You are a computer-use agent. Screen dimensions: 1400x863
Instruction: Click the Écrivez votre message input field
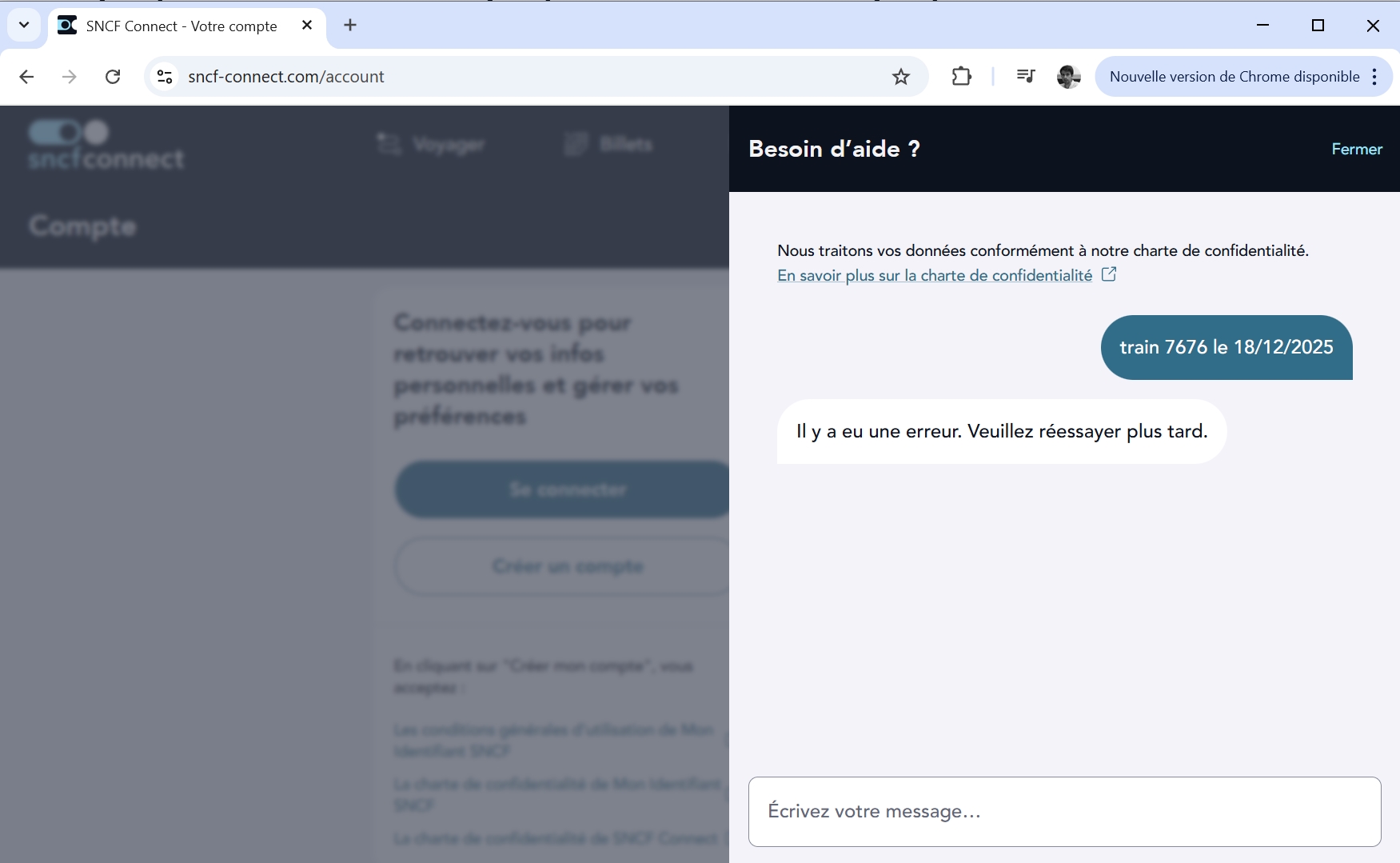point(1064,811)
